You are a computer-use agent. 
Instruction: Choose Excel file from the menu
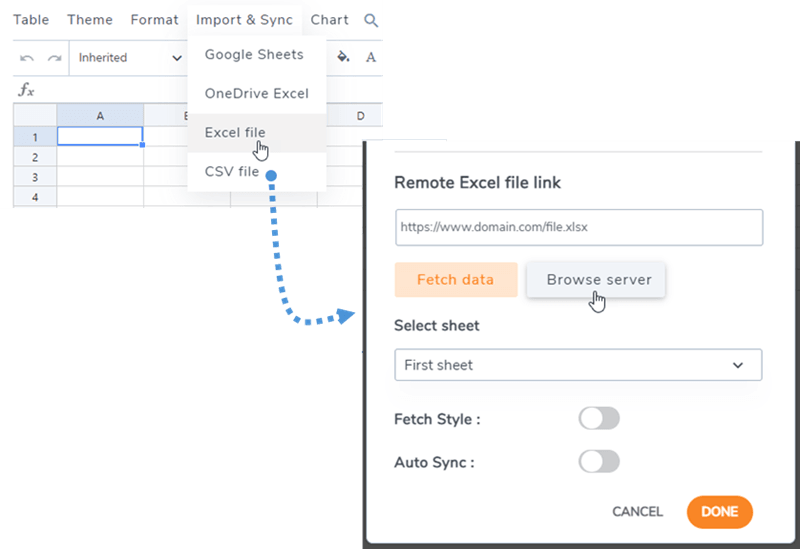235,132
